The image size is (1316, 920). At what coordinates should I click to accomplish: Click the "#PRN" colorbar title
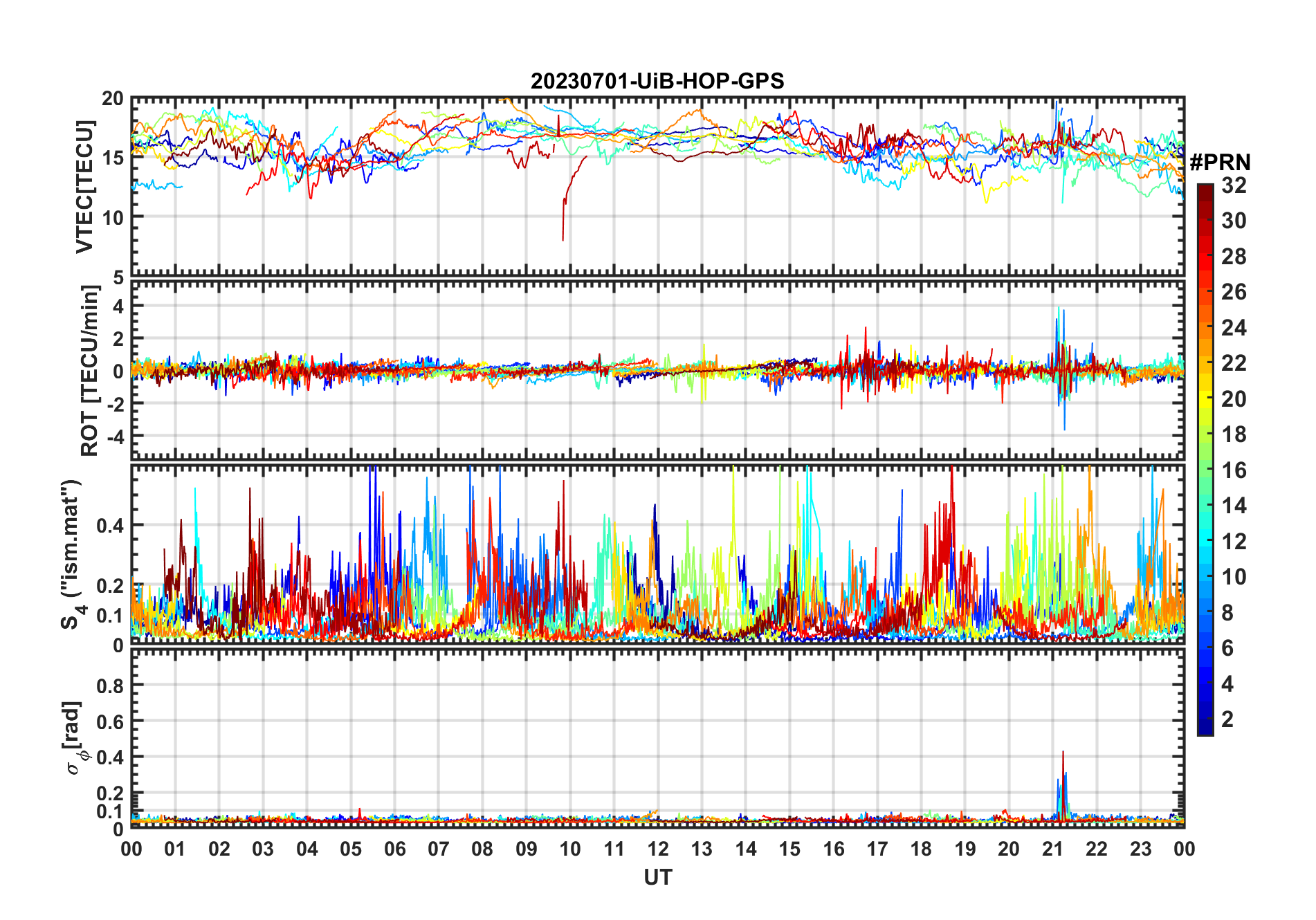coord(1220,162)
